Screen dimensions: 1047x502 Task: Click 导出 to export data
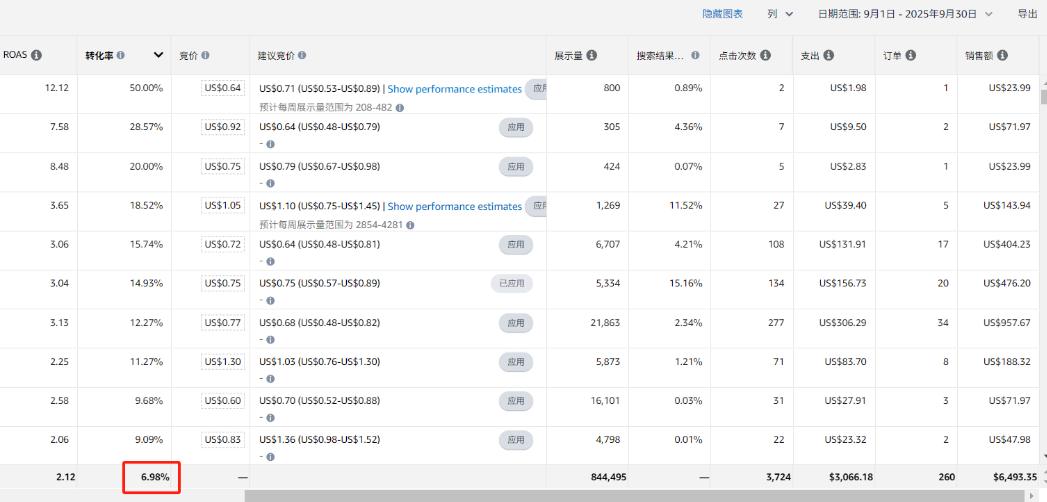[1027, 14]
